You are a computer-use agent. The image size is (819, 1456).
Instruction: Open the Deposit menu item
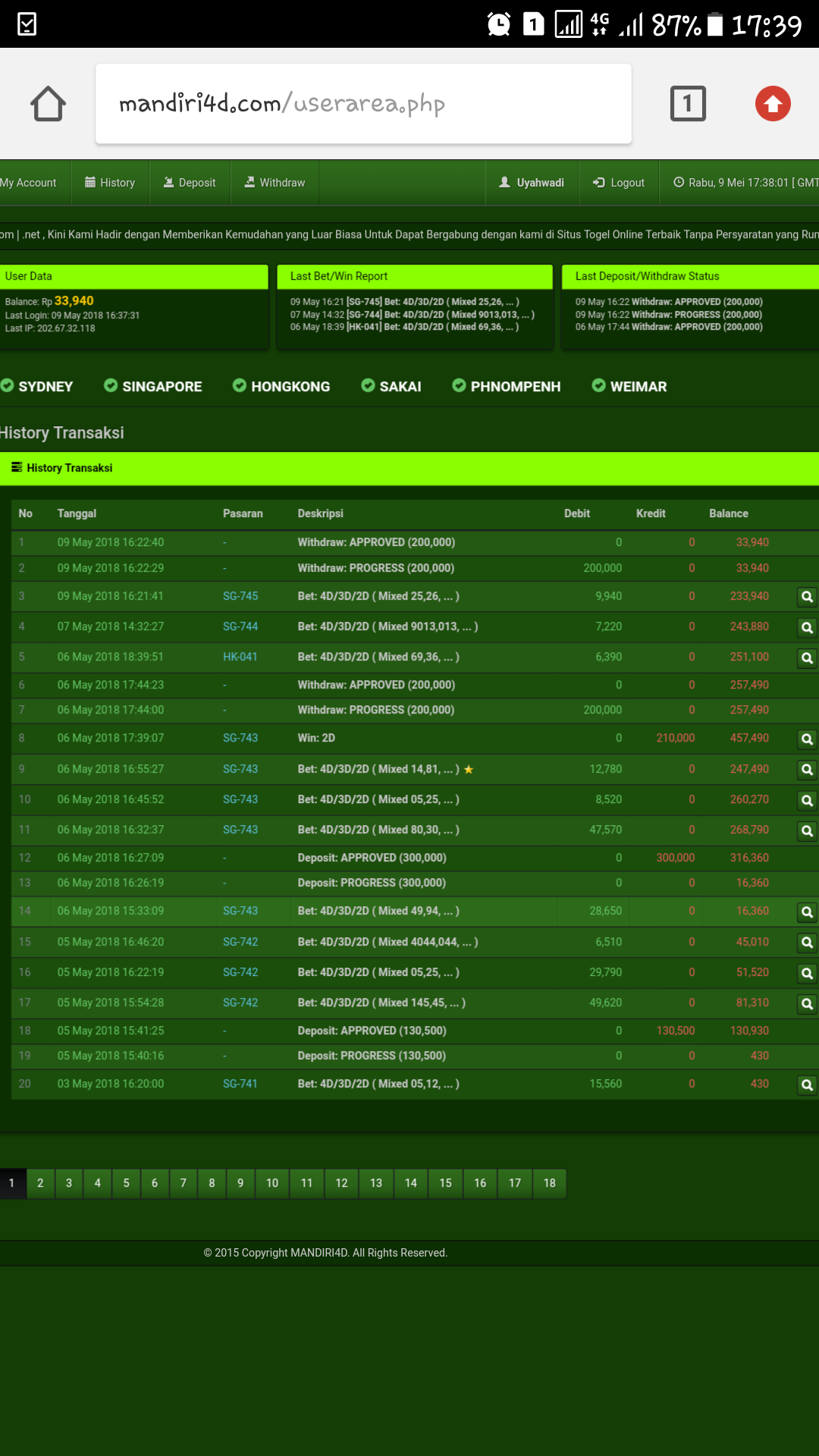click(190, 183)
